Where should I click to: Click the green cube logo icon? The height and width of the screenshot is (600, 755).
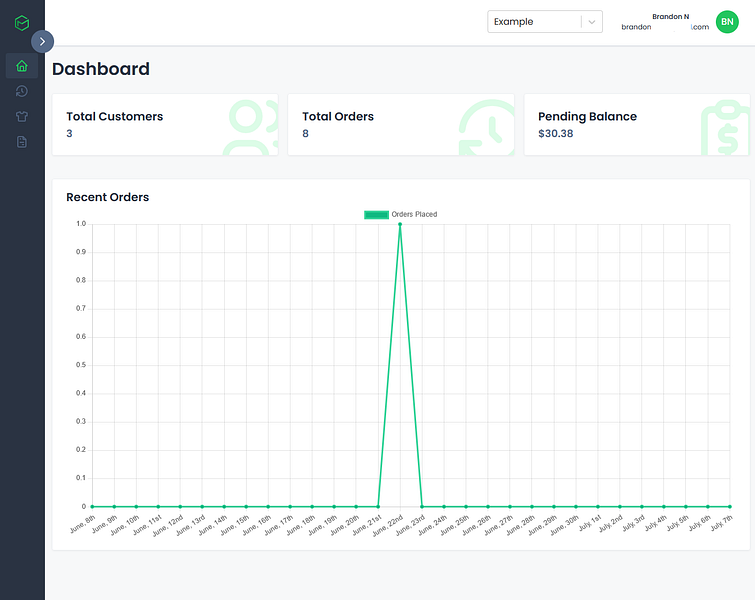click(x=22, y=22)
